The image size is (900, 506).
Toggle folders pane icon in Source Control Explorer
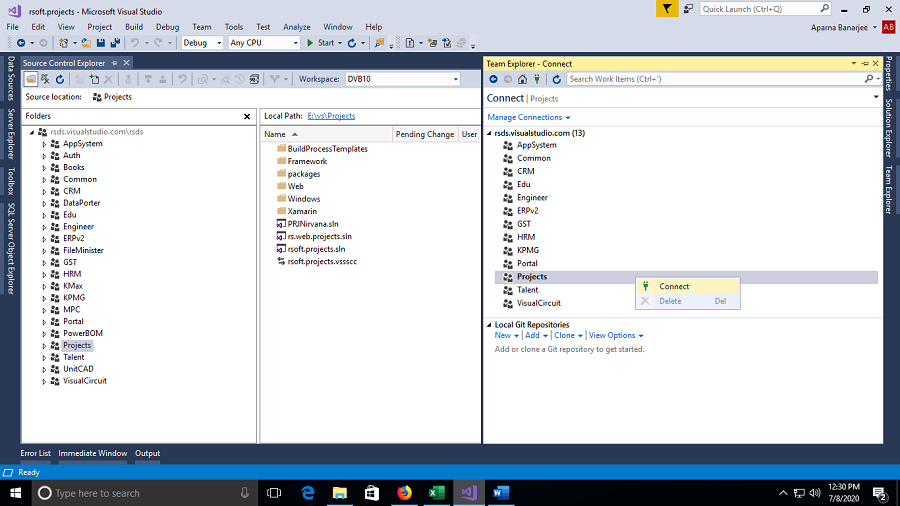tap(31, 79)
